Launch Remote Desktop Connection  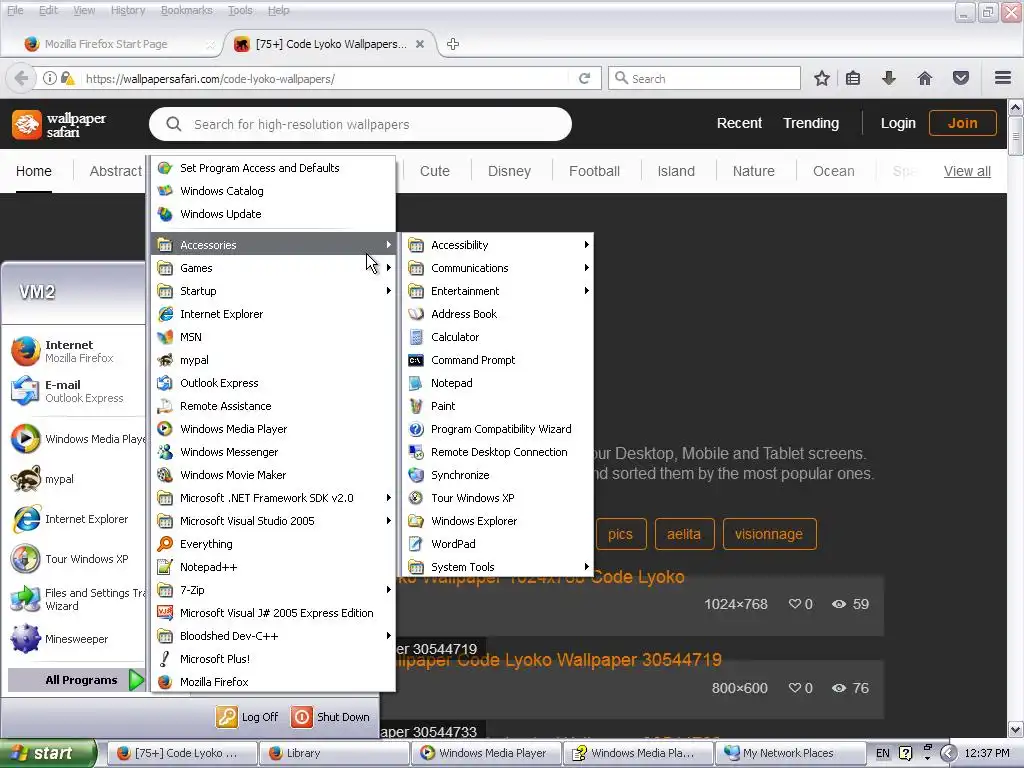(497, 452)
